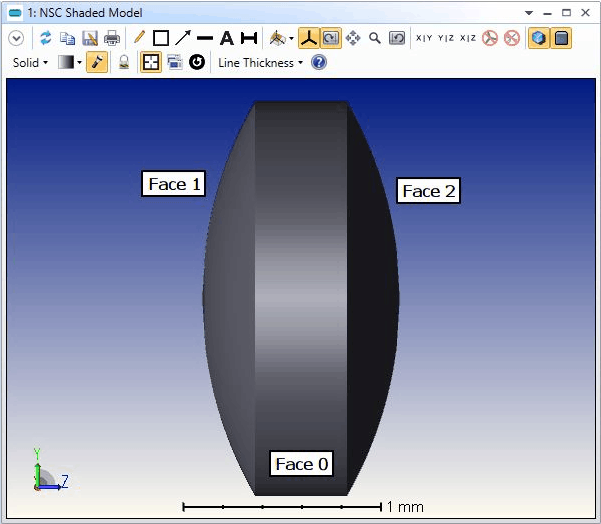Expand the settings chevron at toolbar left
Viewport: 601px width, 524px height.
click(x=16, y=38)
